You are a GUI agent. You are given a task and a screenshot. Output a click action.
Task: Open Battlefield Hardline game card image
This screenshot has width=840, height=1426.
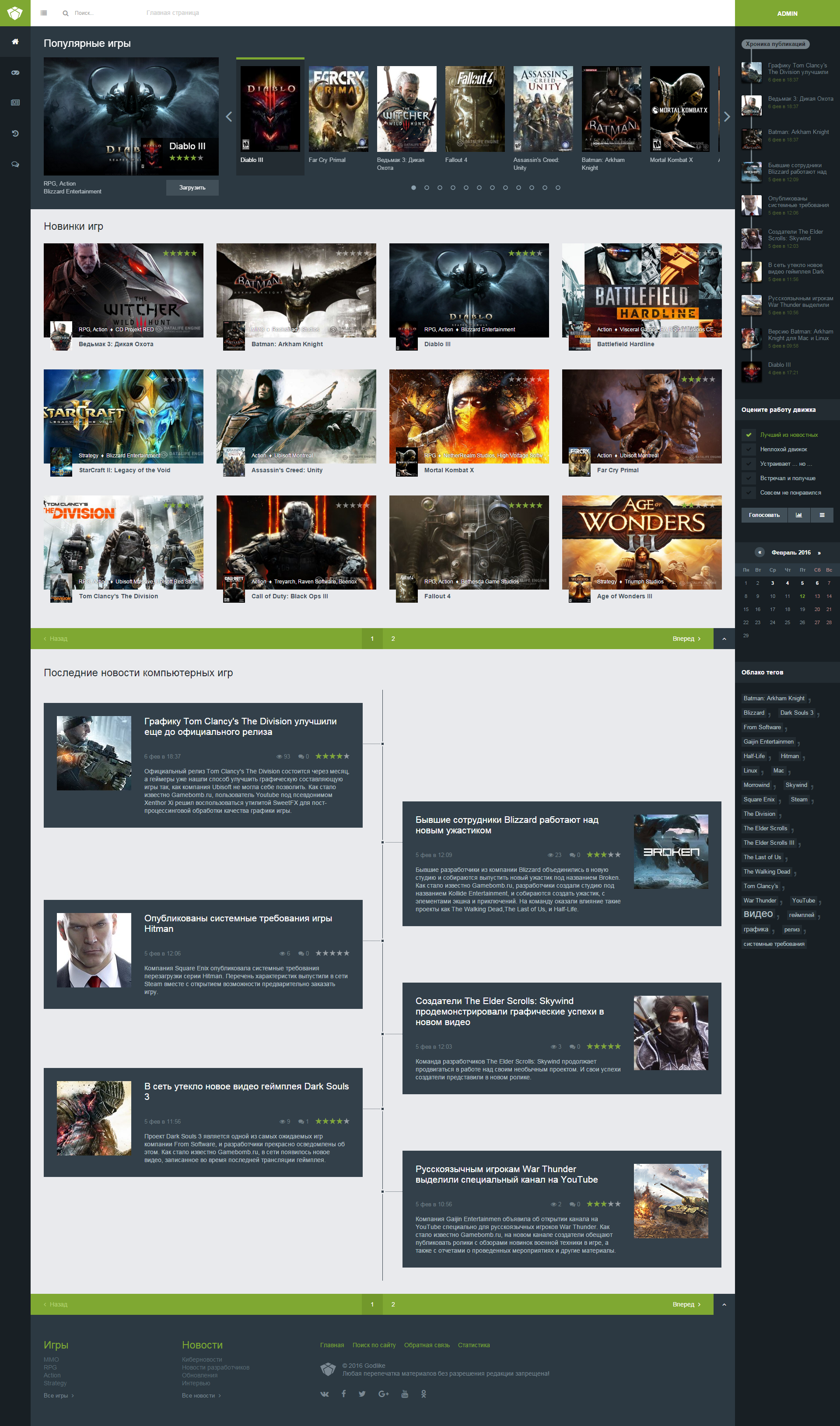(x=642, y=290)
